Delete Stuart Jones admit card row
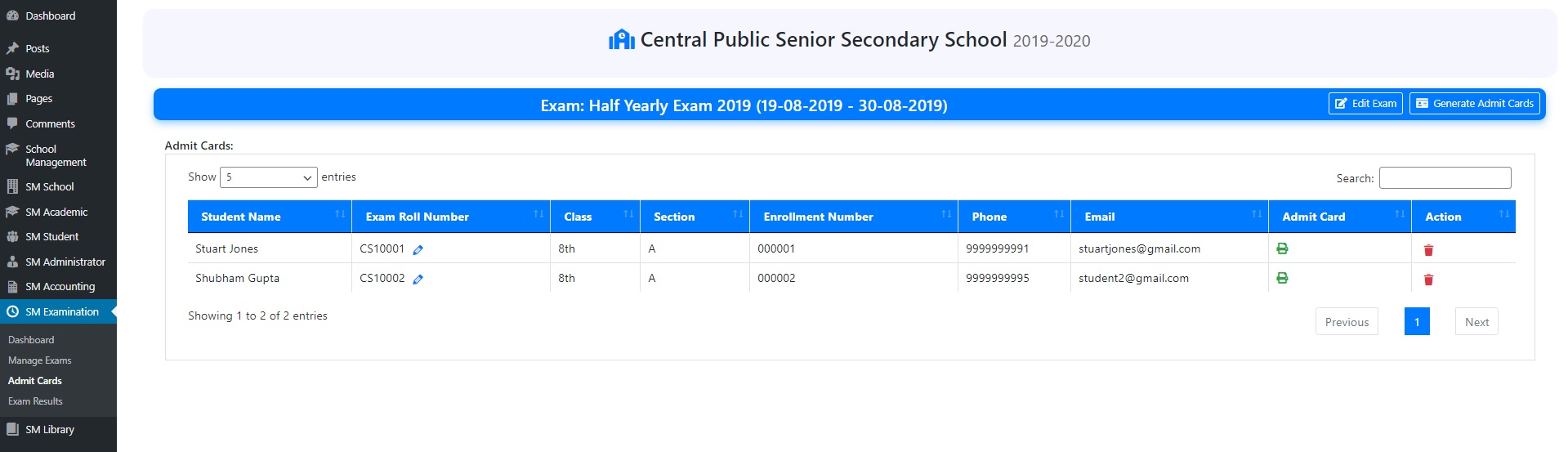The width and height of the screenshot is (1568, 452). tap(1428, 250)
